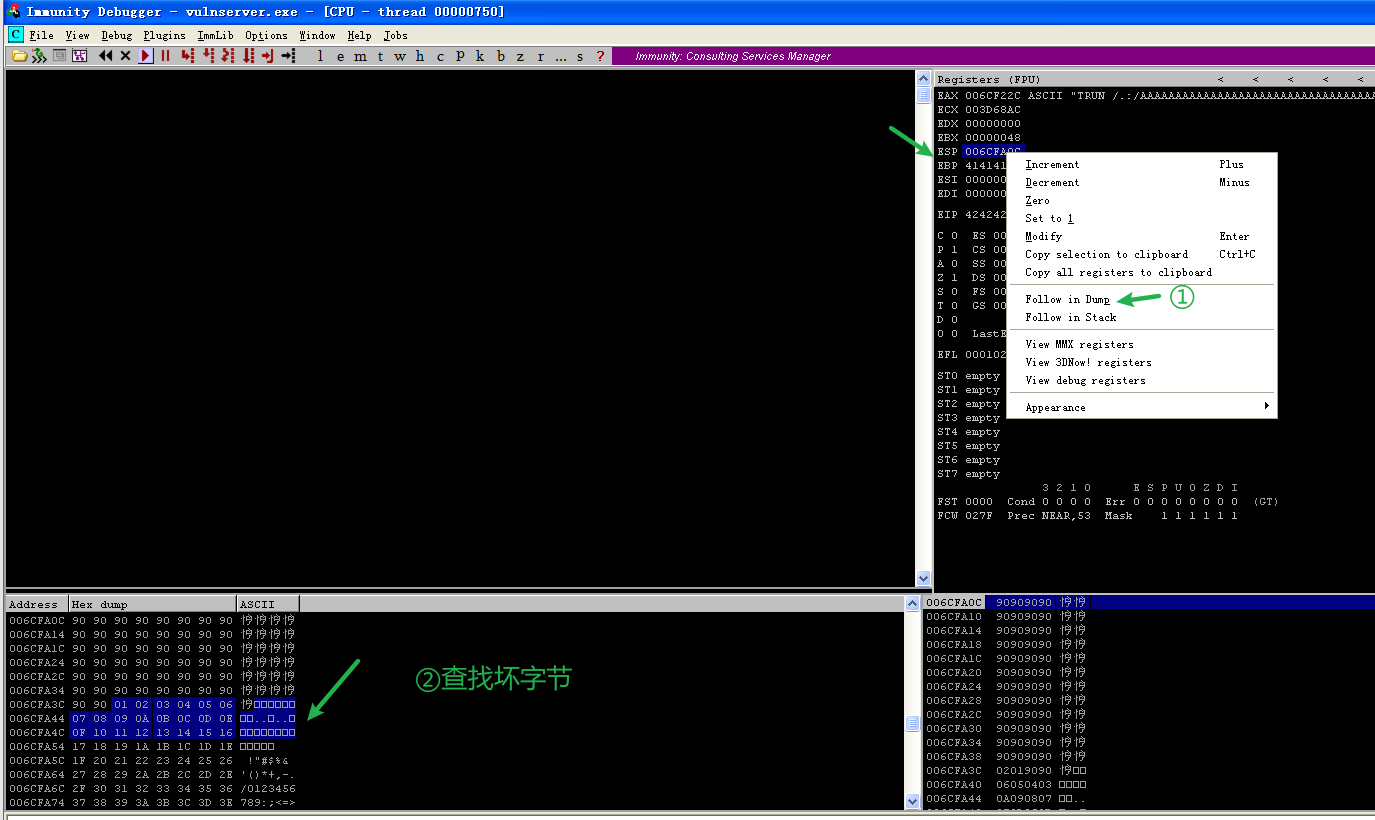Open the Window menu
Image resolution: width=1375 pixels, height=820 pixels.
click(317, 35)
